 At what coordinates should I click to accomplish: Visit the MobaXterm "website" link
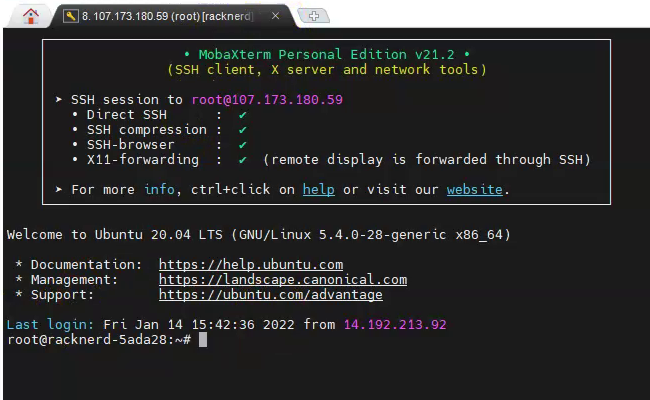coord(474,189)
